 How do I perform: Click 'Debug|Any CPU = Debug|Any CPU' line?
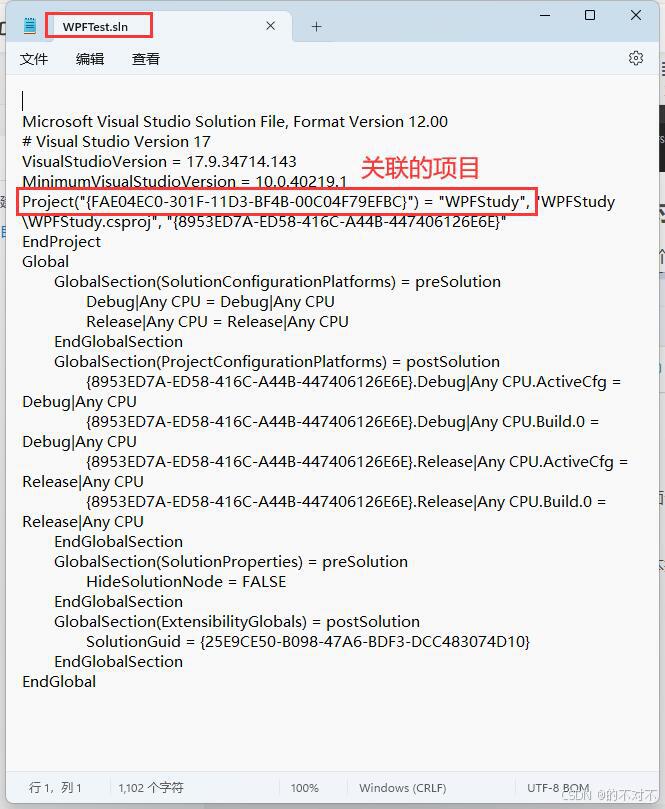(210, 302)
